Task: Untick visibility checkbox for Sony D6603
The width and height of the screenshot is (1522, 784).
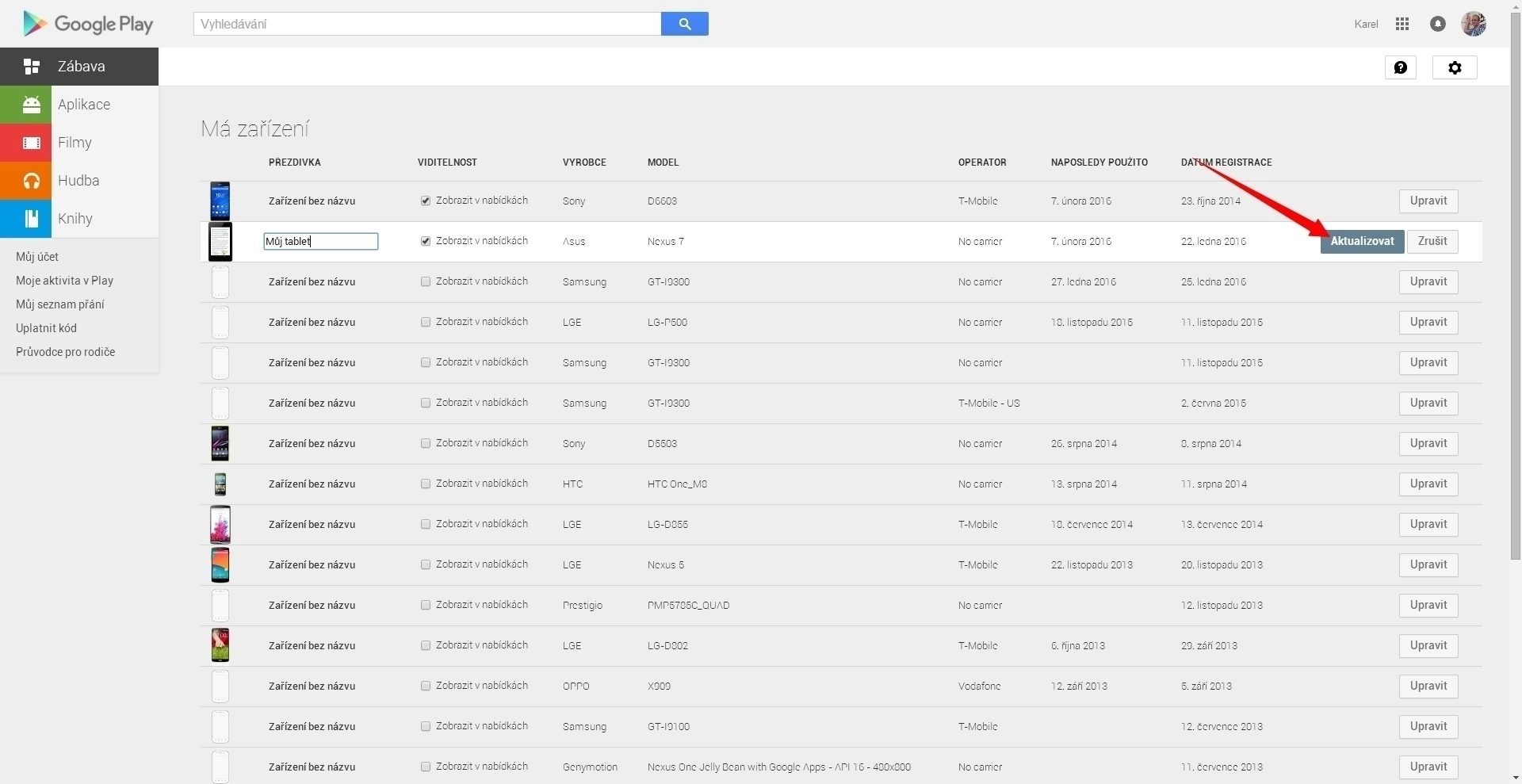Action: [x=426, y=201]
